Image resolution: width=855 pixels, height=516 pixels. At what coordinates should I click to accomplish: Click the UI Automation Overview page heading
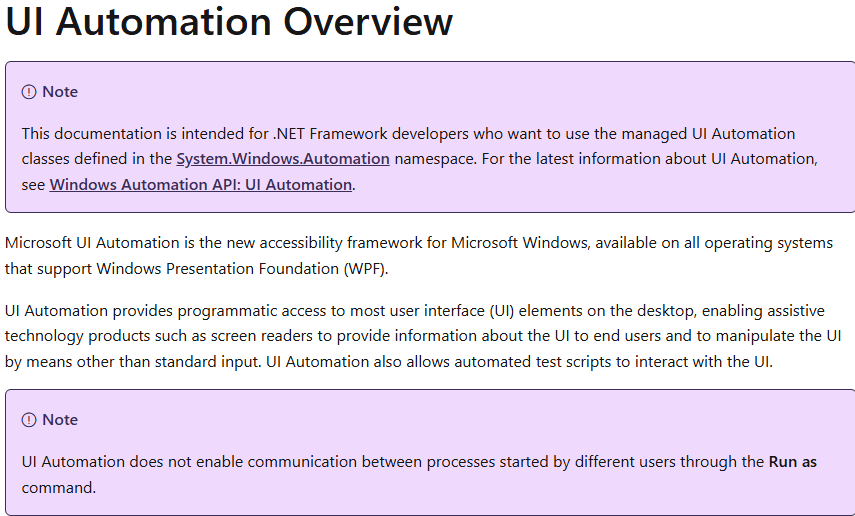pyautogui.click(x=229, y=22)
